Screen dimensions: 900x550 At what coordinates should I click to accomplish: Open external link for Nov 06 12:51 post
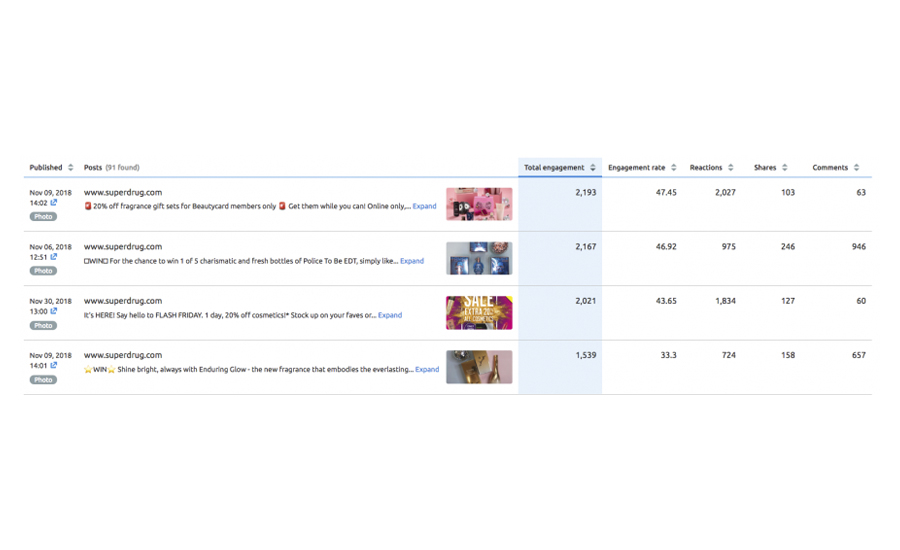(x=54, y=257)
